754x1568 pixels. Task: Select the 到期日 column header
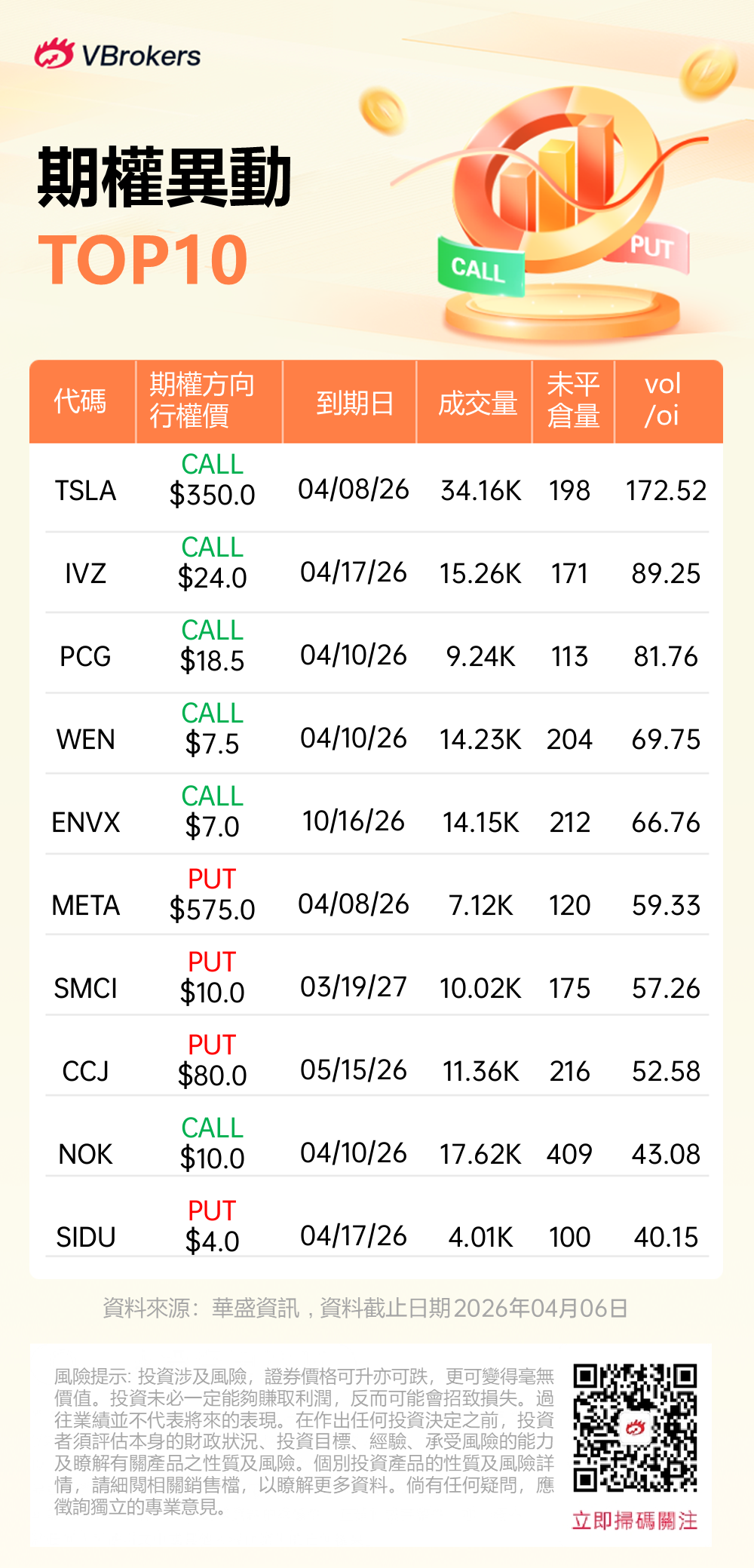coord(354,403)
